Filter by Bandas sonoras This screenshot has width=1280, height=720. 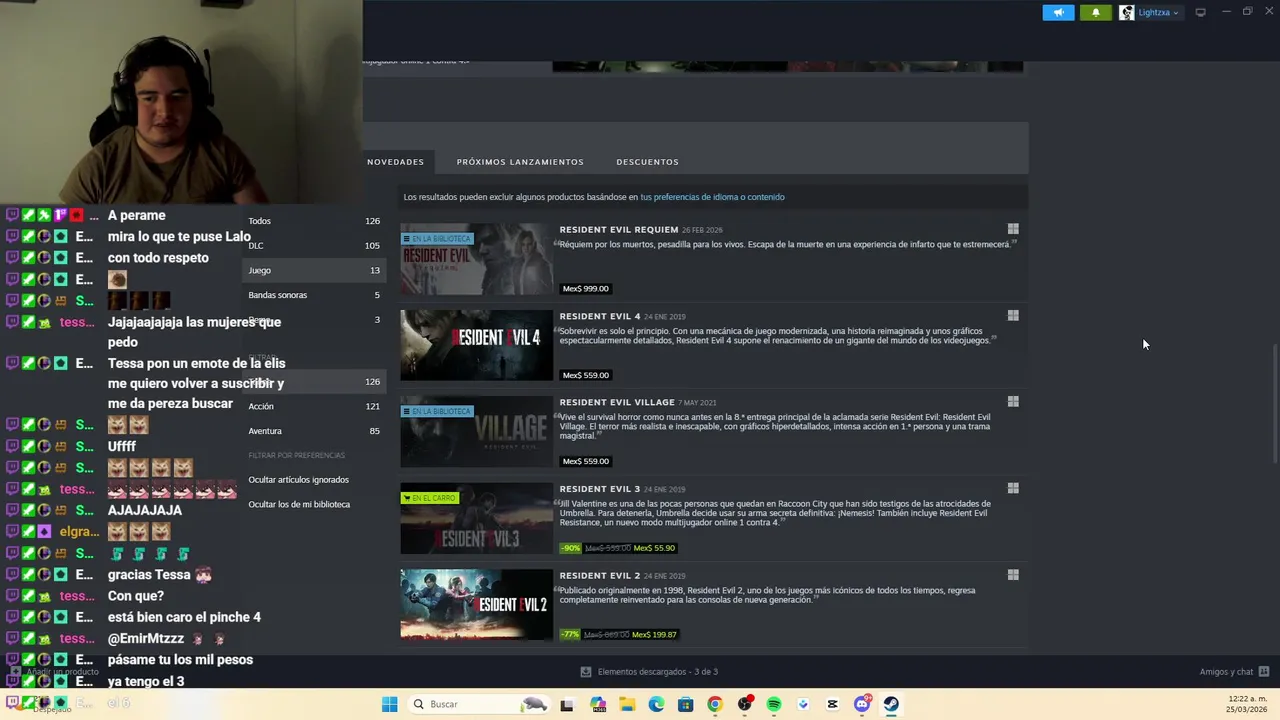click(313, 295)
